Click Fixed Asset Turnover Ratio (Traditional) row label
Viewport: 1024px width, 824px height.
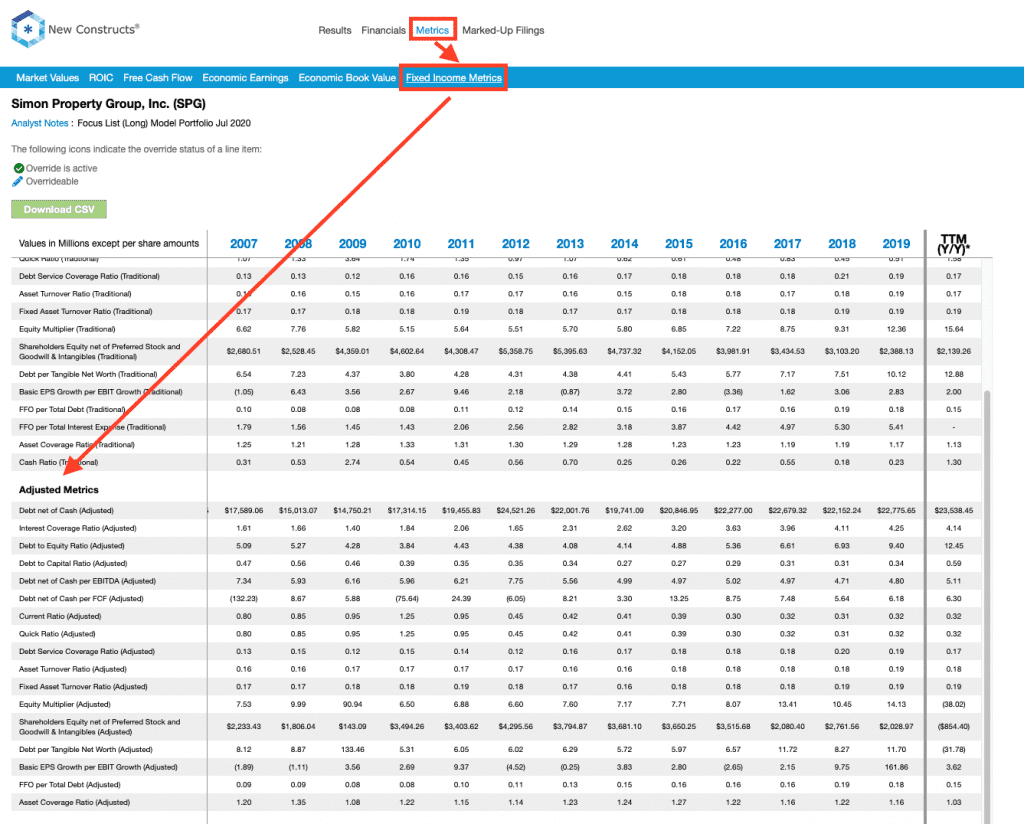[x=86, y=311]
